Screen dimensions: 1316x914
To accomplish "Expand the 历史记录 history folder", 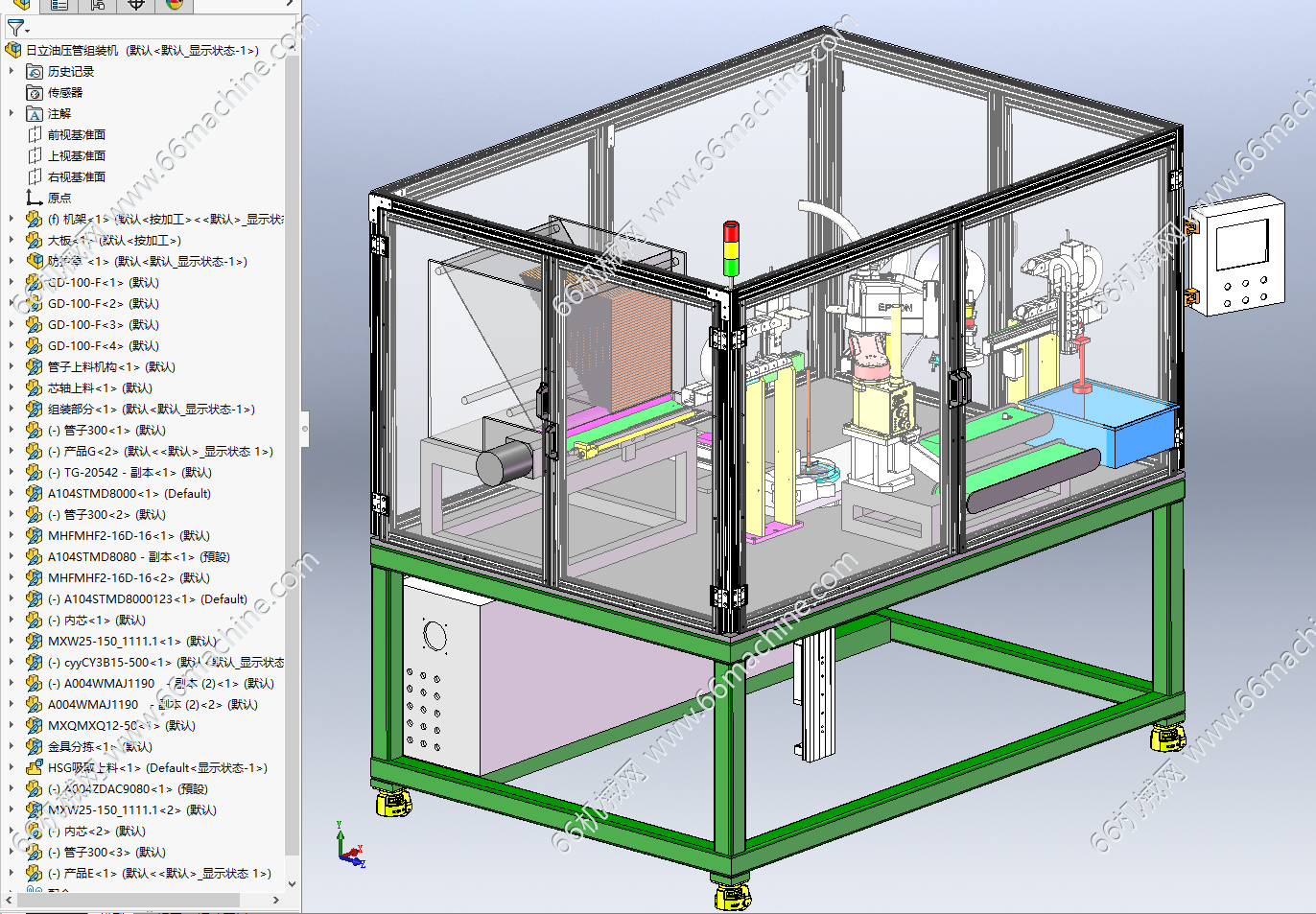I will (12, 72).
